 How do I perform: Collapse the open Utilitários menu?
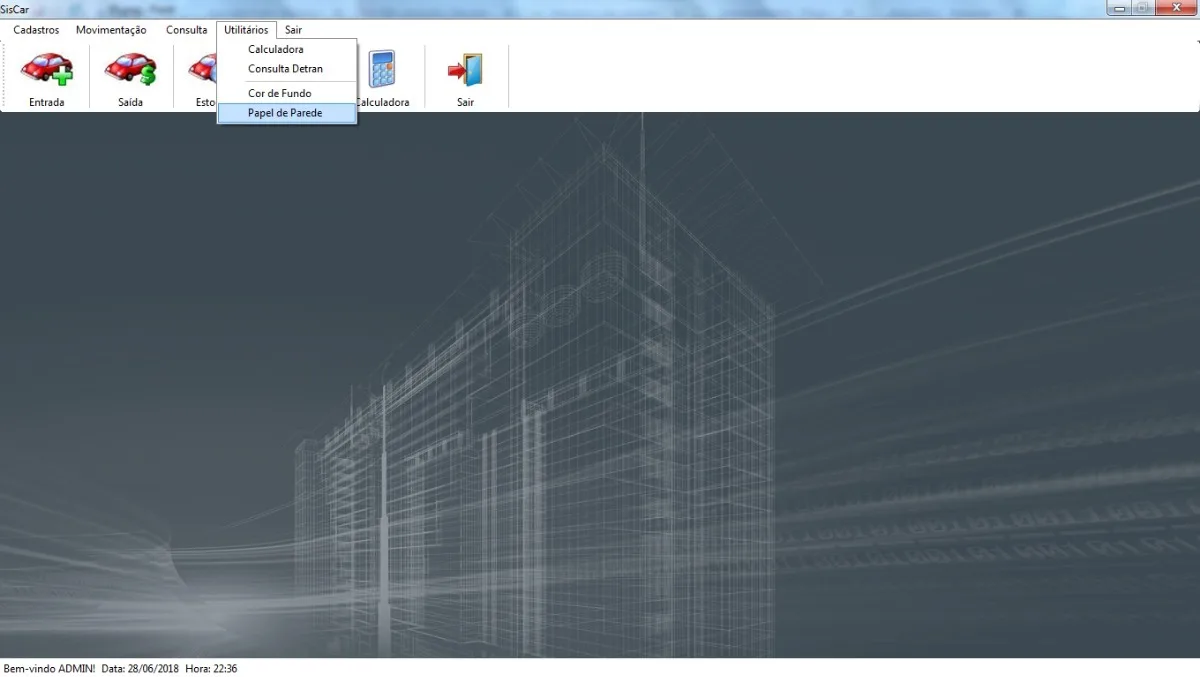[246, 30]
